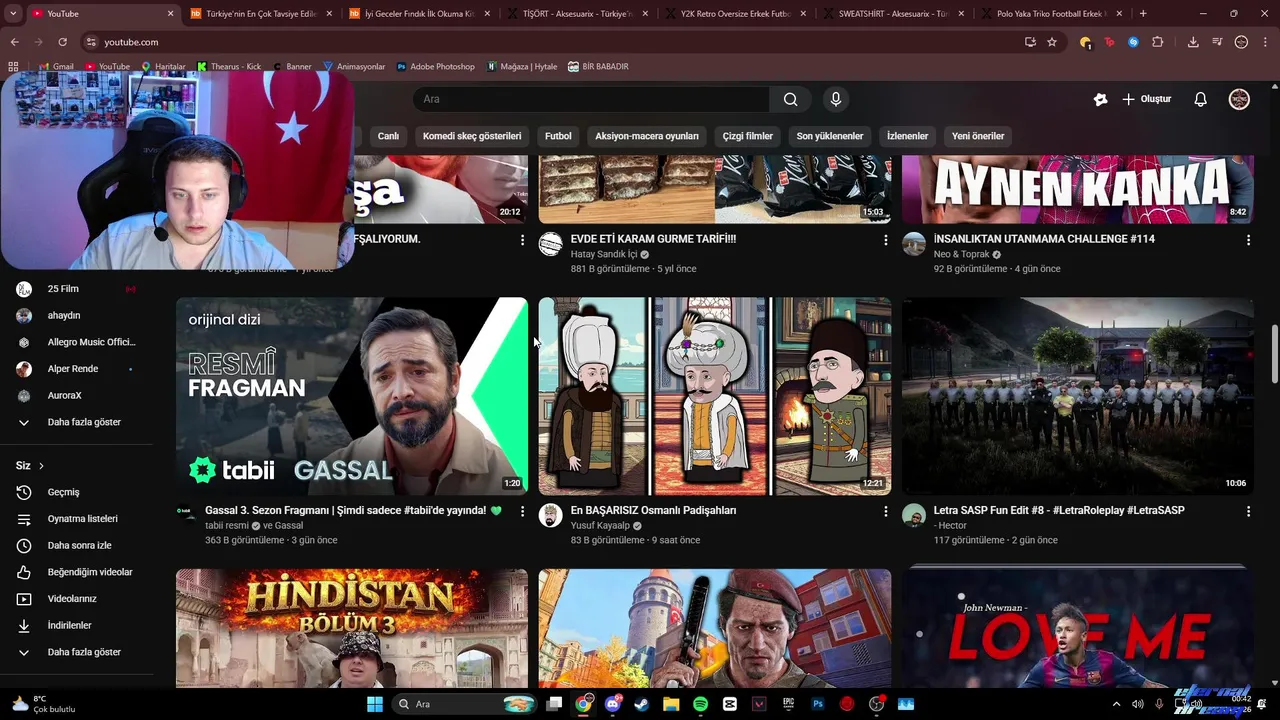Open the ahaydın subscription
Image resolution: width=1280 pixels, height=720 pixels.
coord(76,316)
